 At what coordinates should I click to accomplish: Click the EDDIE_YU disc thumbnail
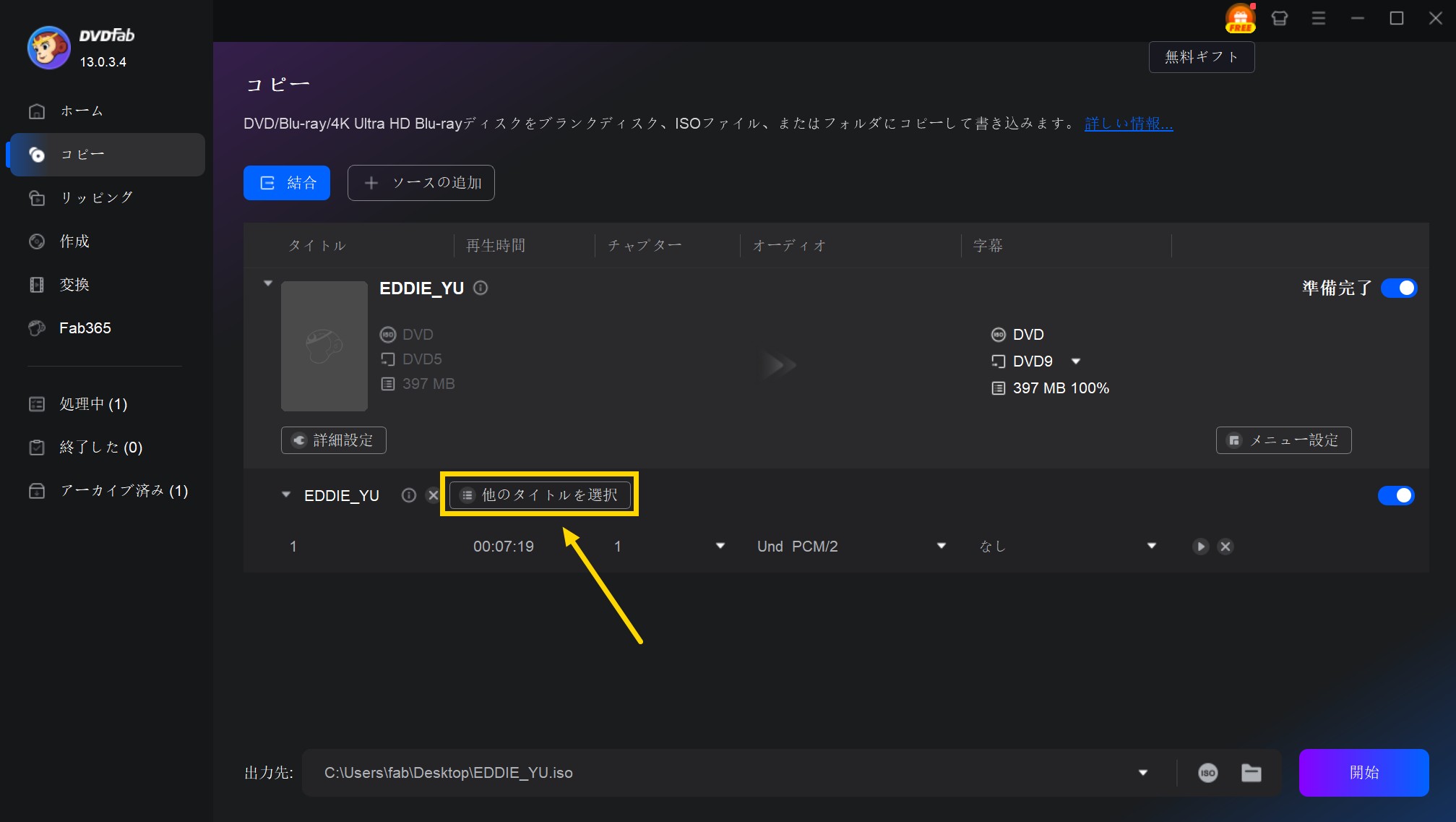tap(324, 346)
